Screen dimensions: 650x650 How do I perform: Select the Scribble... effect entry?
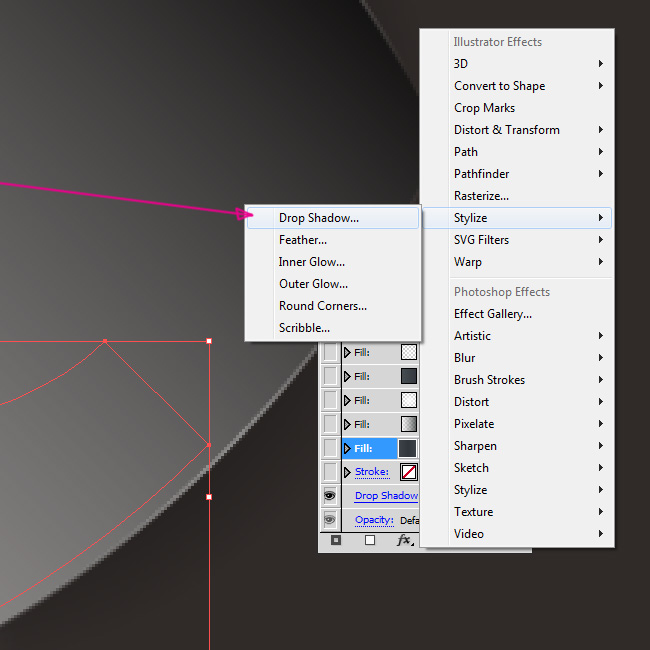(x=304, y=328)
